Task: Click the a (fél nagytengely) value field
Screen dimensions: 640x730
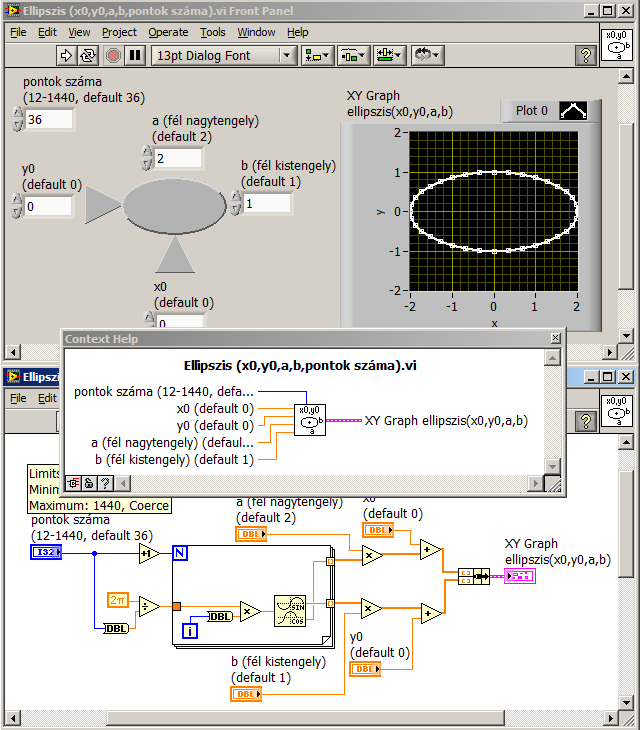Action: 178,158
